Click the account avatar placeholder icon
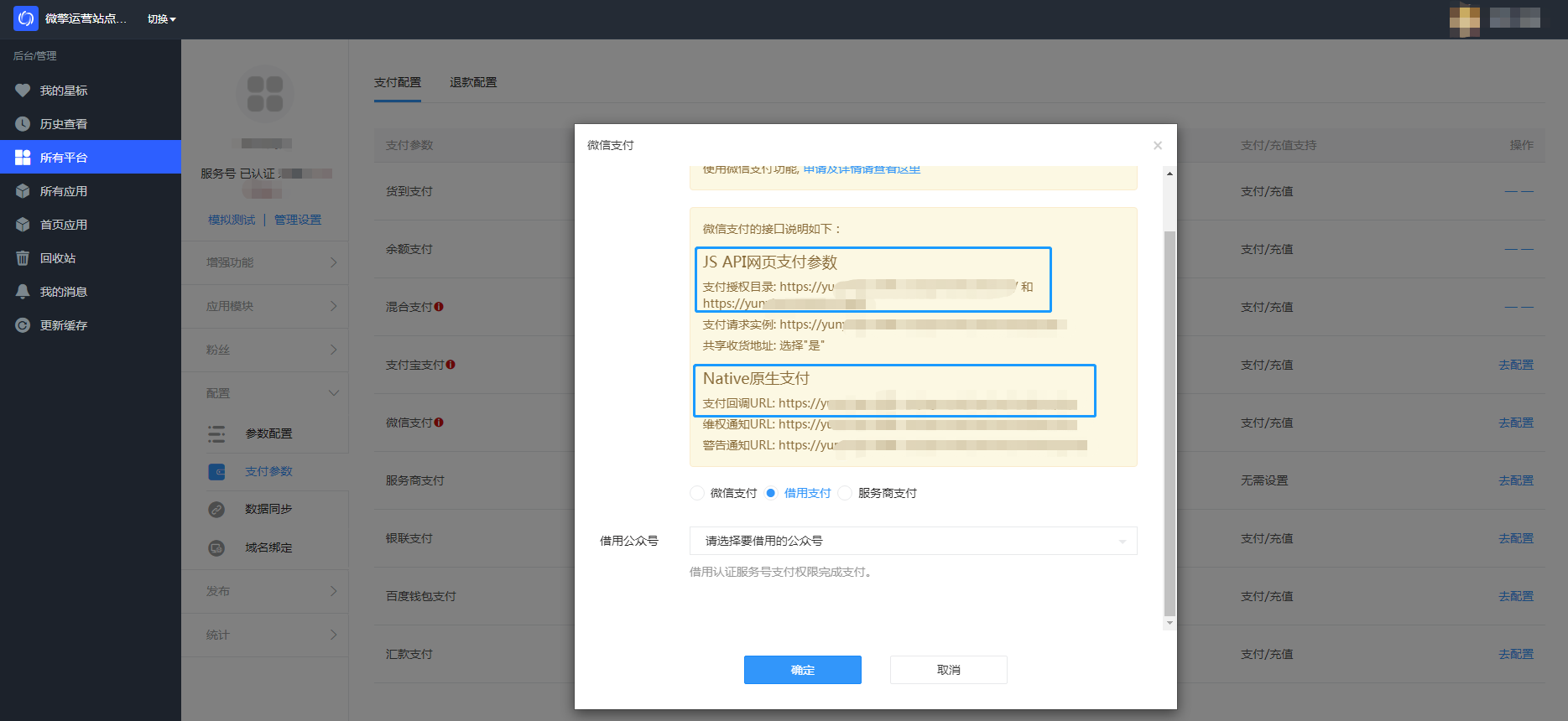1568x721 pixels. tap(265, 94)
